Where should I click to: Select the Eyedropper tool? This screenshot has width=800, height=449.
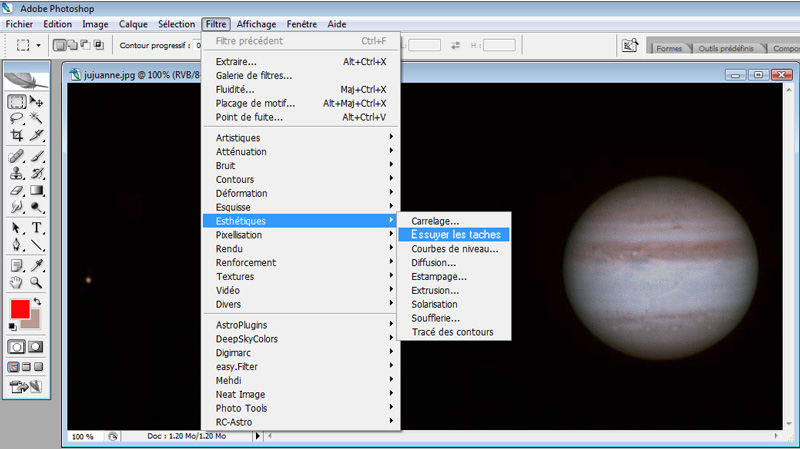(36, 265)
